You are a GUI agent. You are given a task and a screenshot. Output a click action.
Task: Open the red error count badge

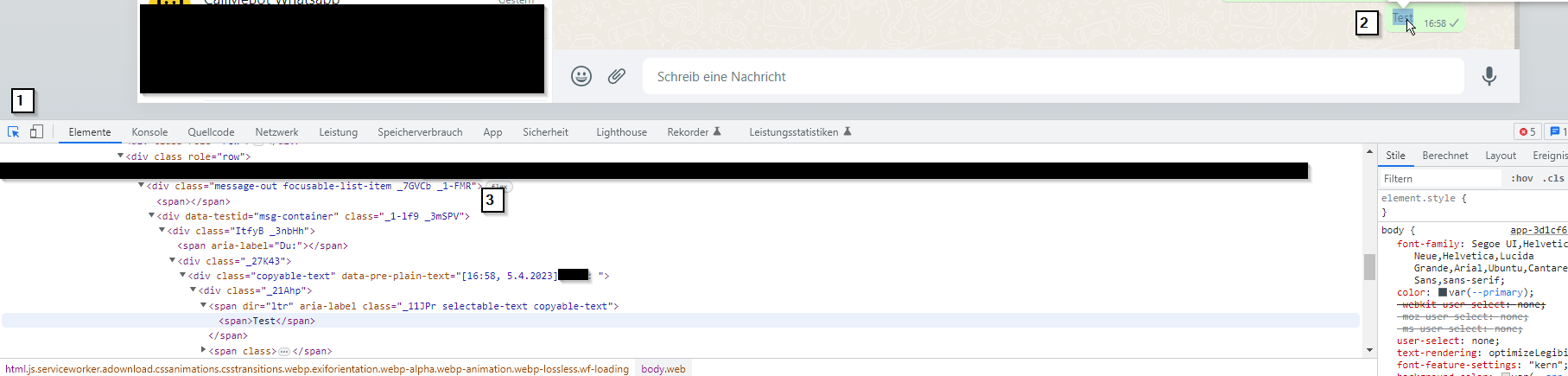click(1527, 132)
